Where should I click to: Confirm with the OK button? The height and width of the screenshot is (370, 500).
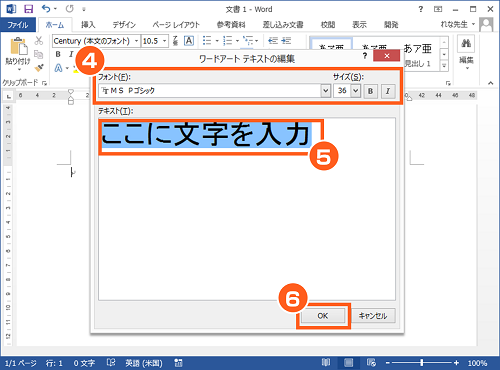tap(323, 316)
